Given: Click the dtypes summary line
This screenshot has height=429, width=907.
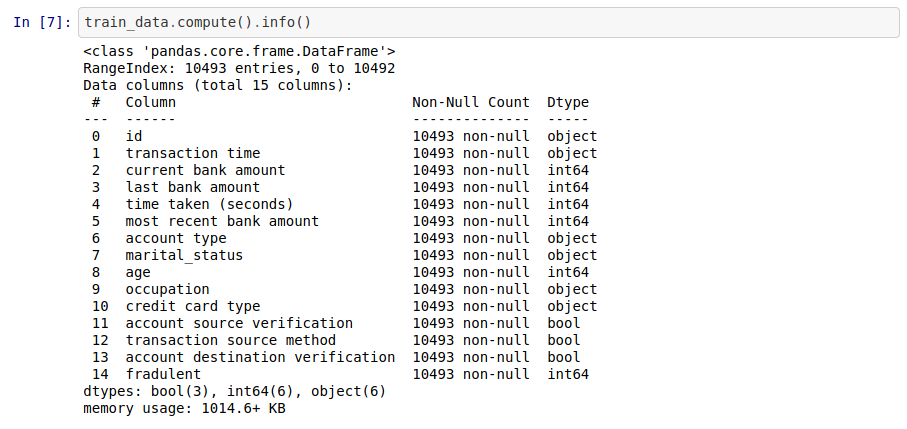Looking at the screenshot, I should [x=235, y=391].
